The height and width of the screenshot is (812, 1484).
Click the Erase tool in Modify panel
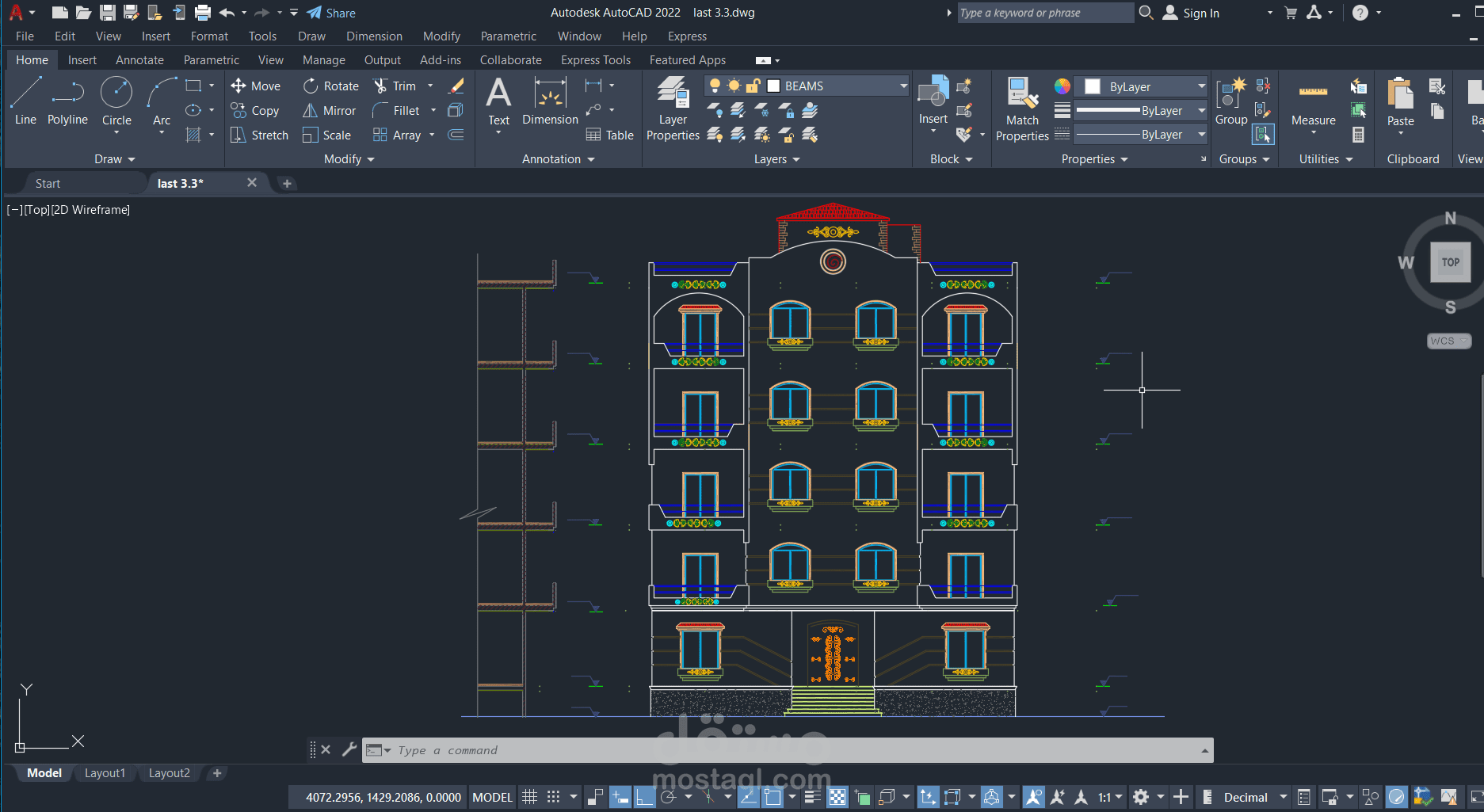pyautogui.click(x=456, y=86)
